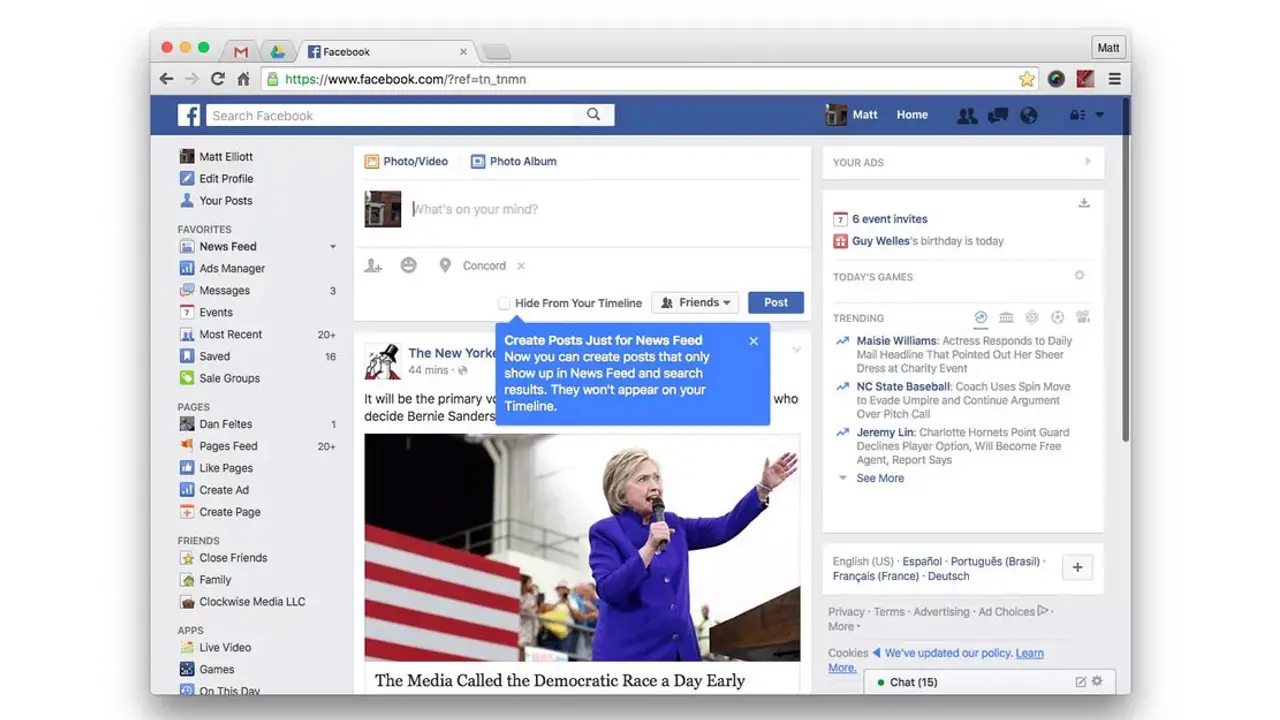This screenshot has height=720, width=1280.
Task: Open Today's Games settings gear
Action: point(1079,276)
